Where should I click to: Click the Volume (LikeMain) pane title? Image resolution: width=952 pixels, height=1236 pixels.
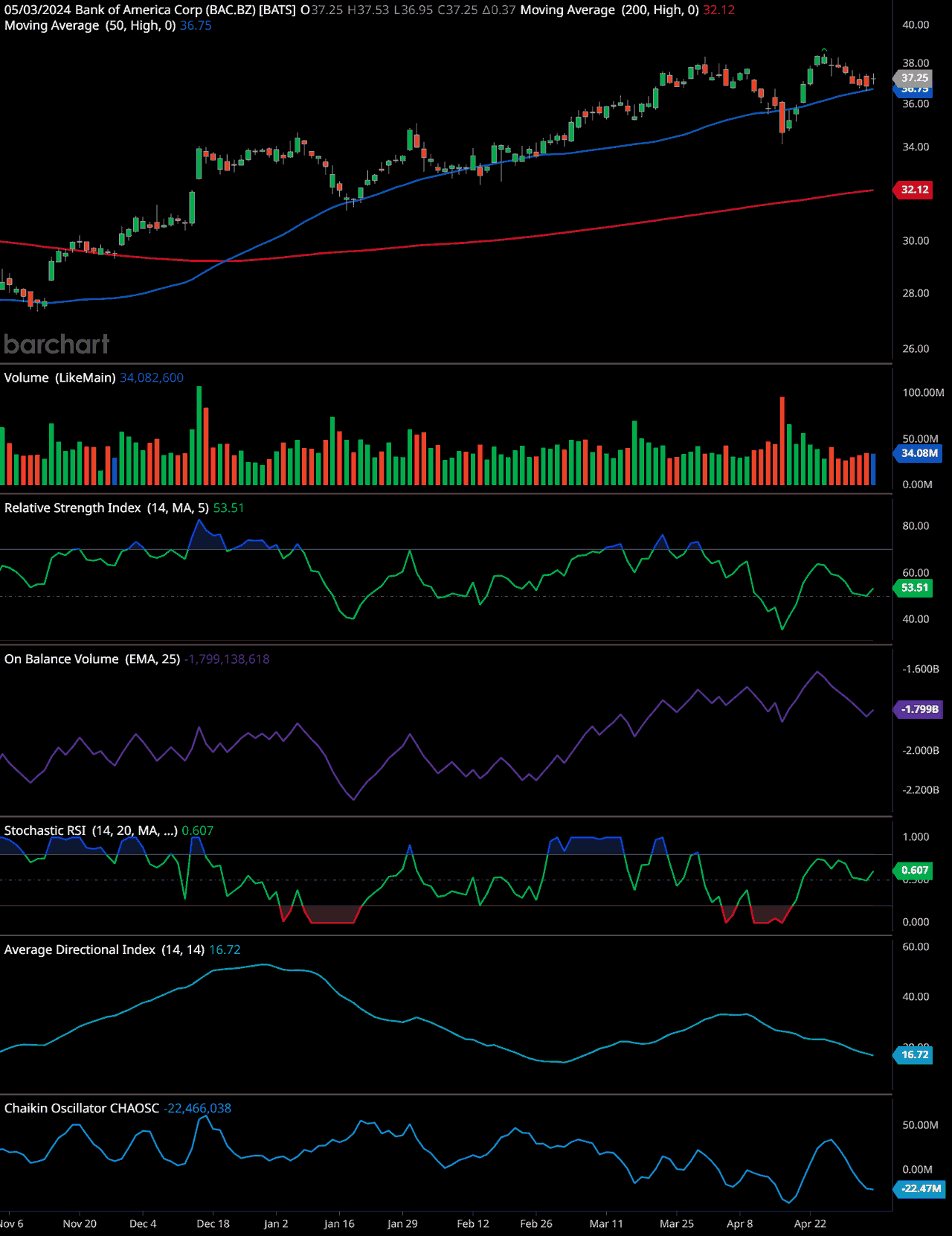click(x=60, y=378)
